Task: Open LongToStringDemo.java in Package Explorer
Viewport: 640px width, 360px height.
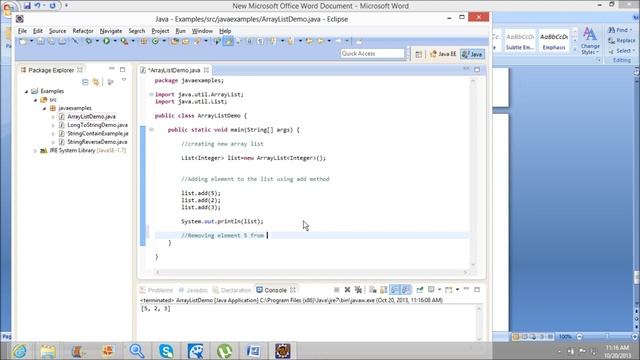Action: point(97,125)
